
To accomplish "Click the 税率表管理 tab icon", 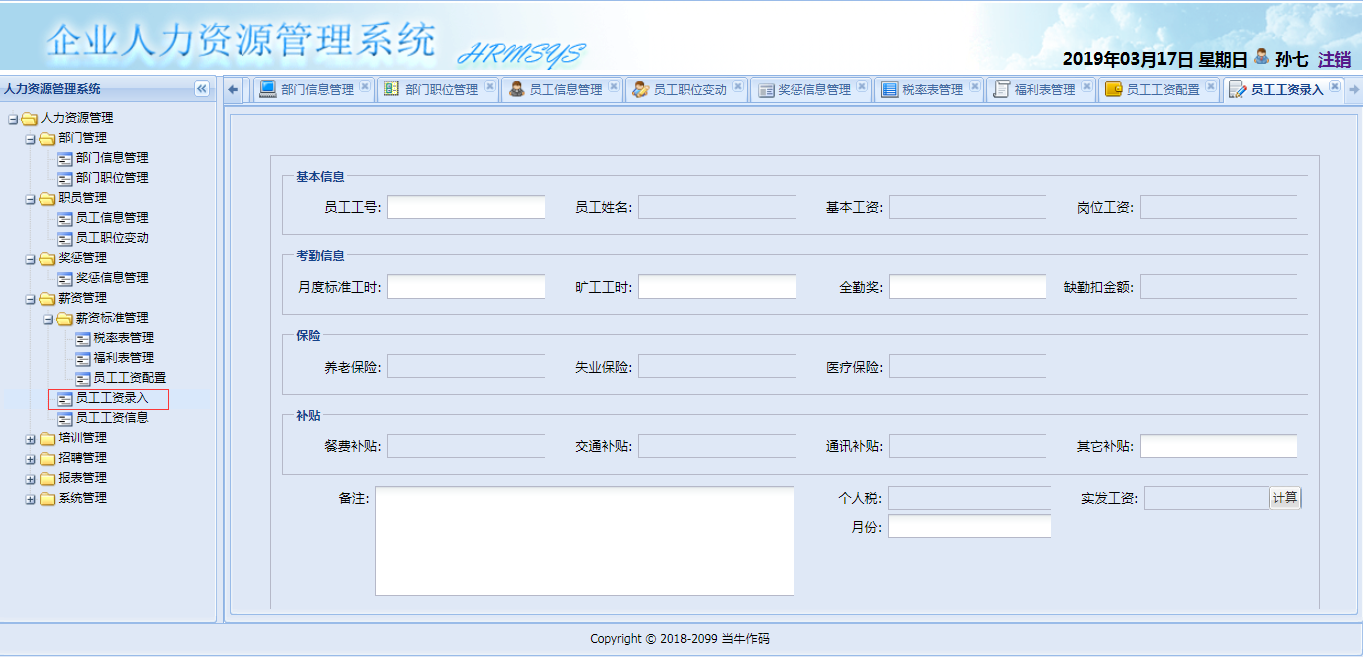I will (890, 89).
